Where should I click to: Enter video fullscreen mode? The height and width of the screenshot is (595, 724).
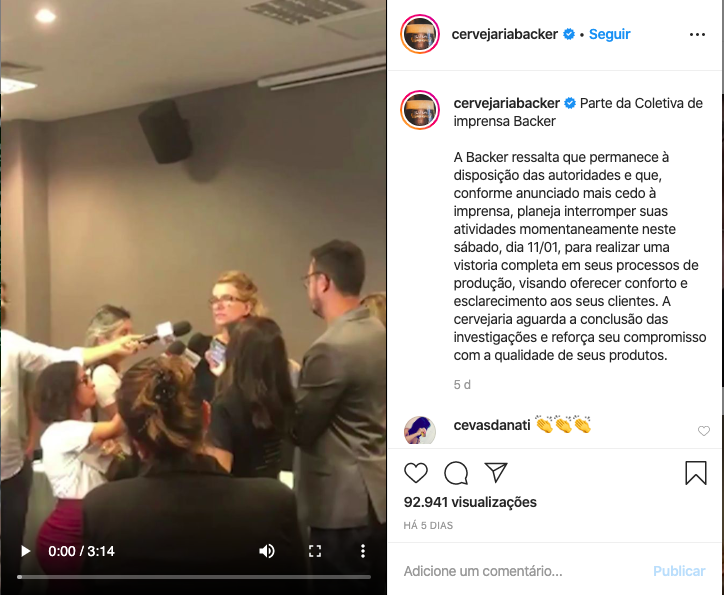(x=315, y=551)
